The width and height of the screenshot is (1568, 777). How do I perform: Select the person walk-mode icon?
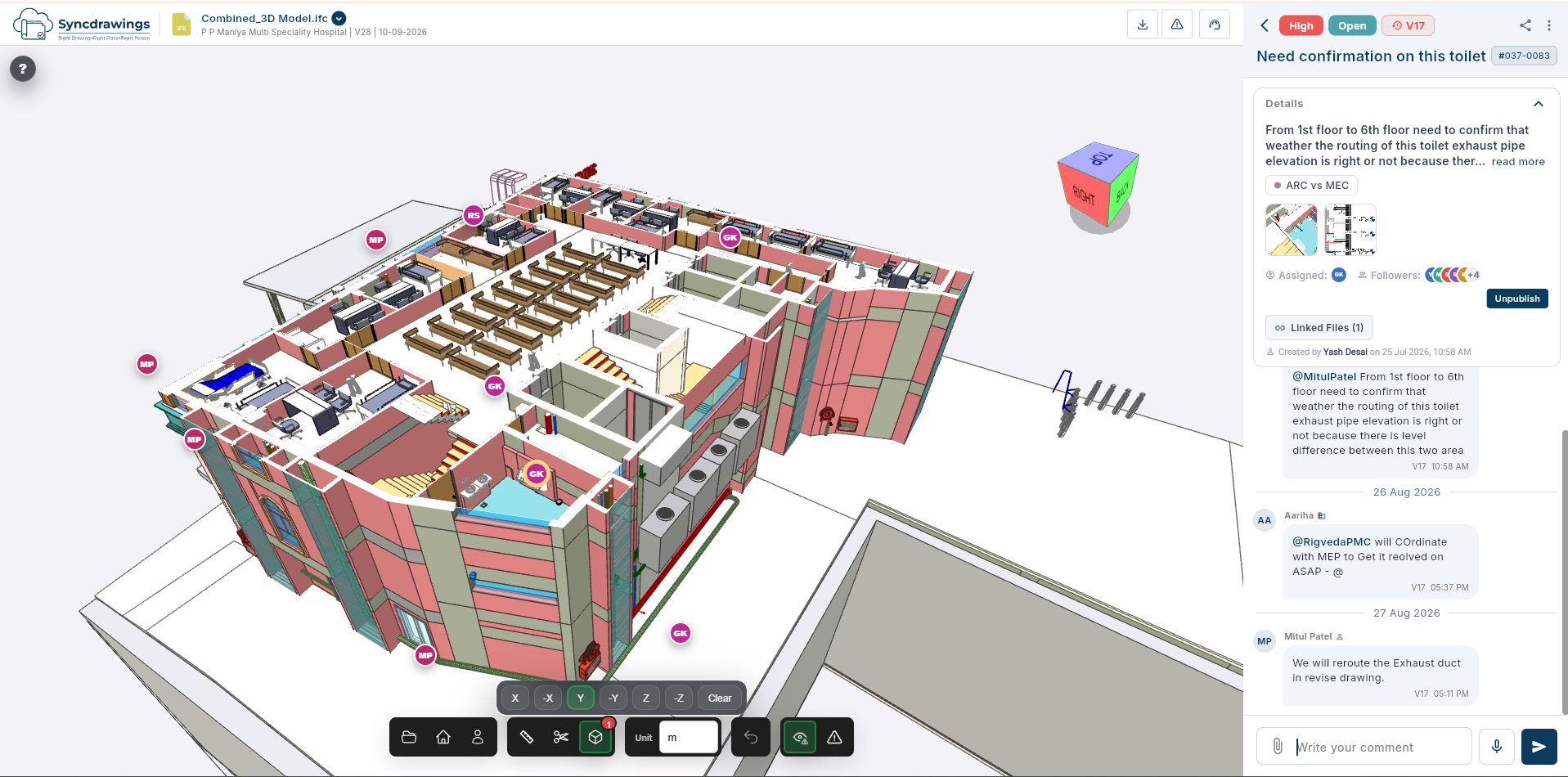pos(478,737)
